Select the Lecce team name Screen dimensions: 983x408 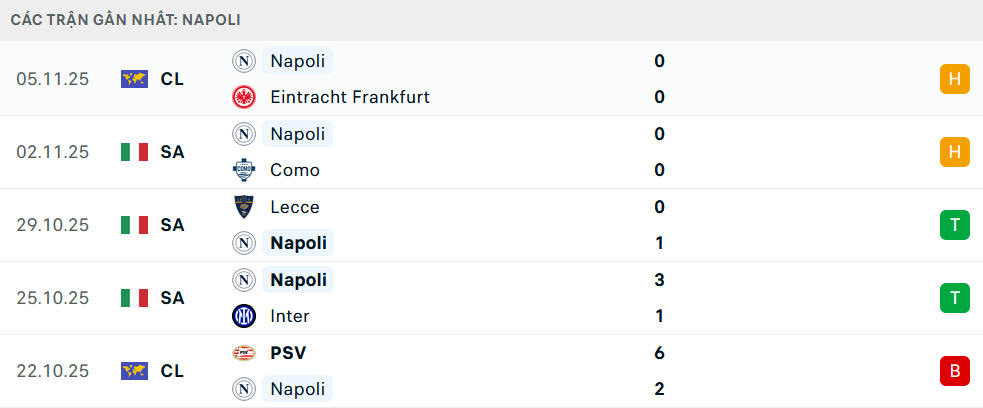pos(295,207)
